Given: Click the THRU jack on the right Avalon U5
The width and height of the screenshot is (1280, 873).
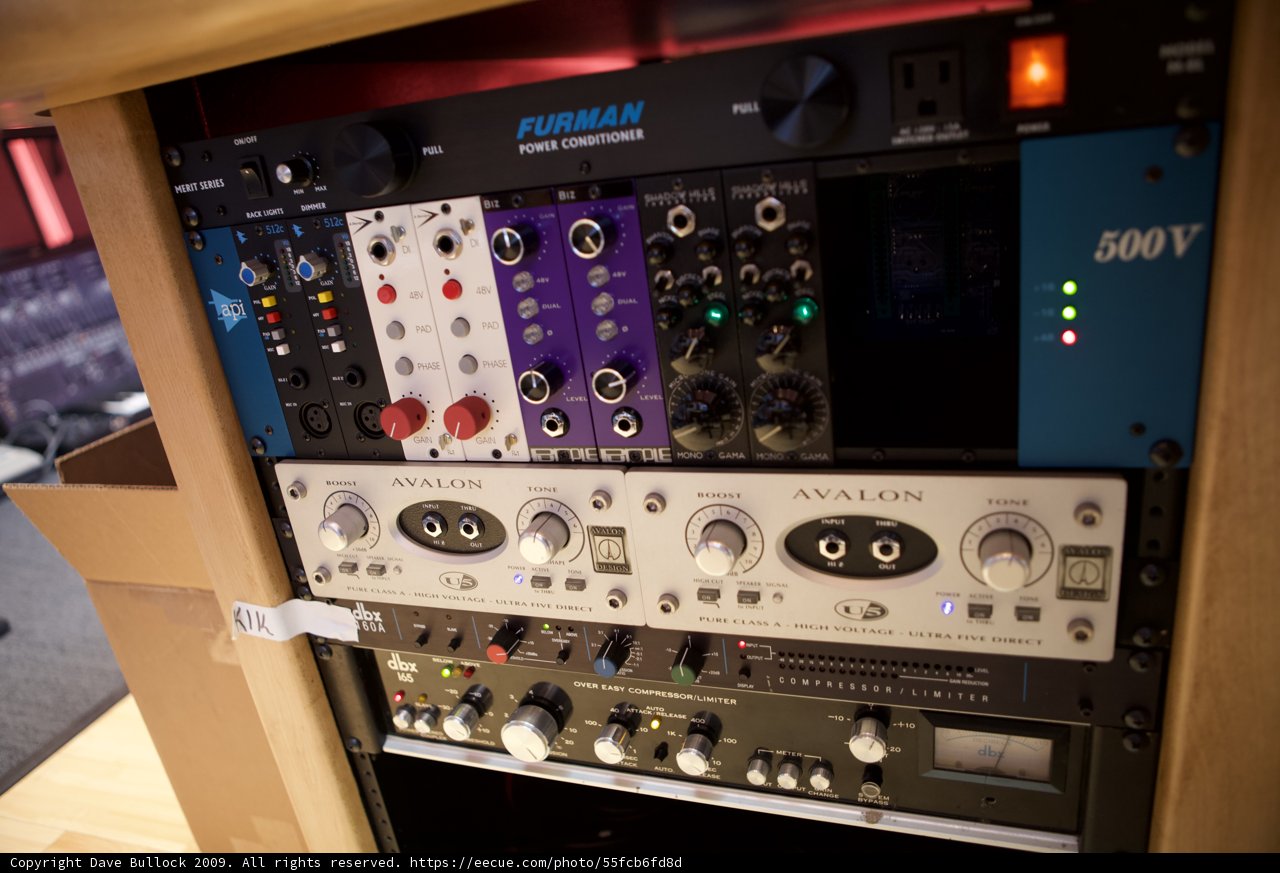Looking at the screenshot, I should tap(886, 547).
